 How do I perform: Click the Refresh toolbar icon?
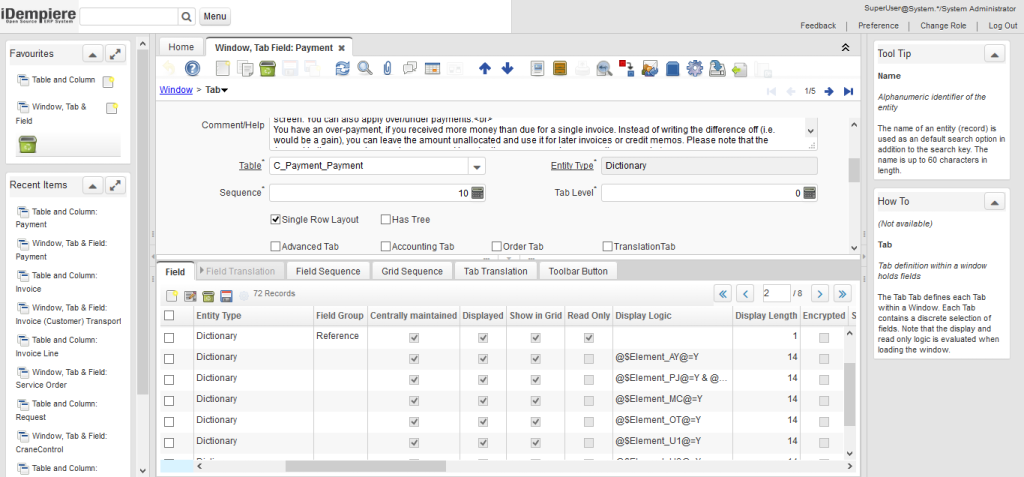342,69
